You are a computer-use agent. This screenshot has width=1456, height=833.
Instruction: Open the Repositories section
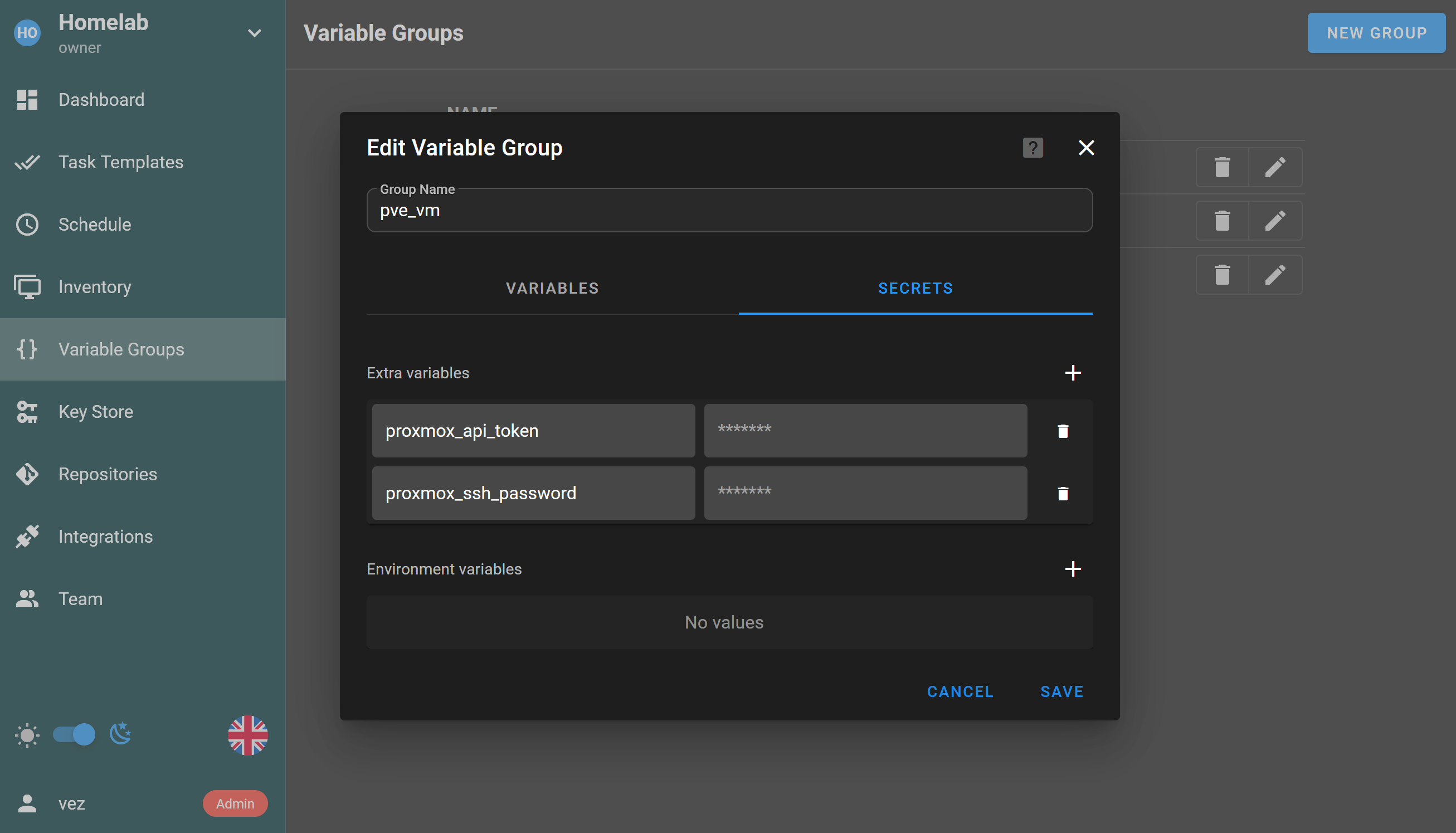27,474
